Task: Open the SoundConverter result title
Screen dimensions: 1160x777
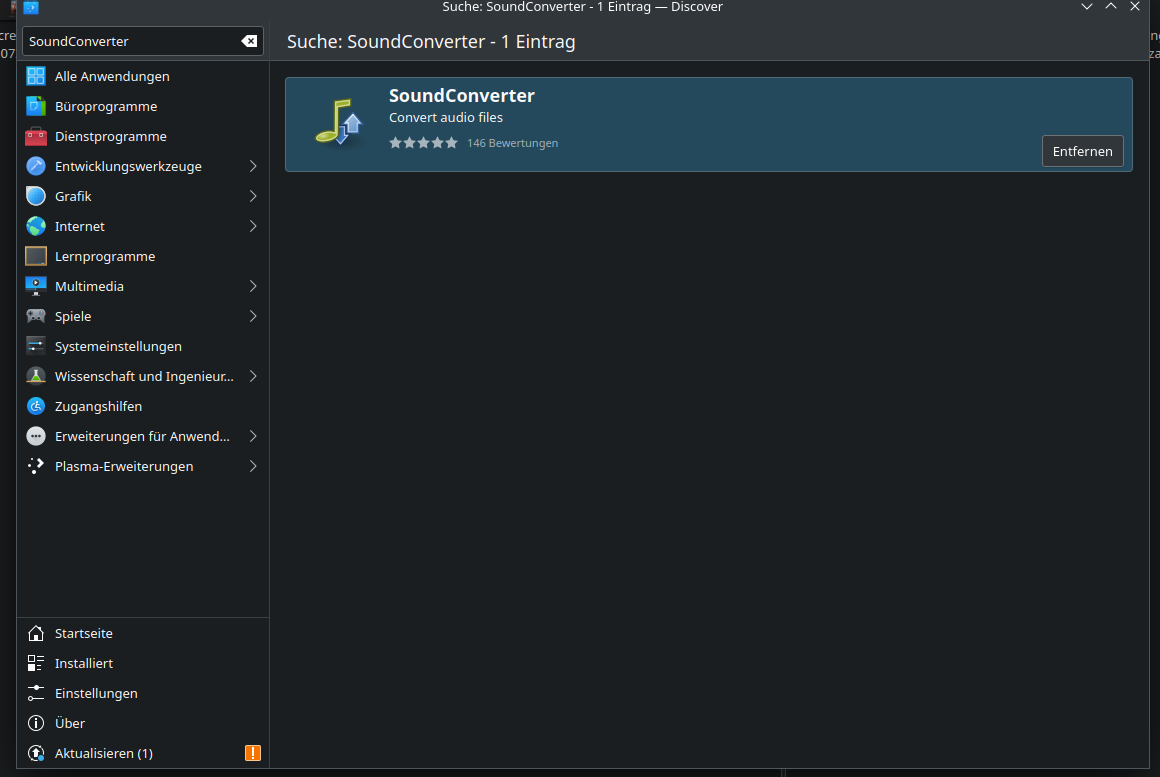Action: [x=462, y=95]
